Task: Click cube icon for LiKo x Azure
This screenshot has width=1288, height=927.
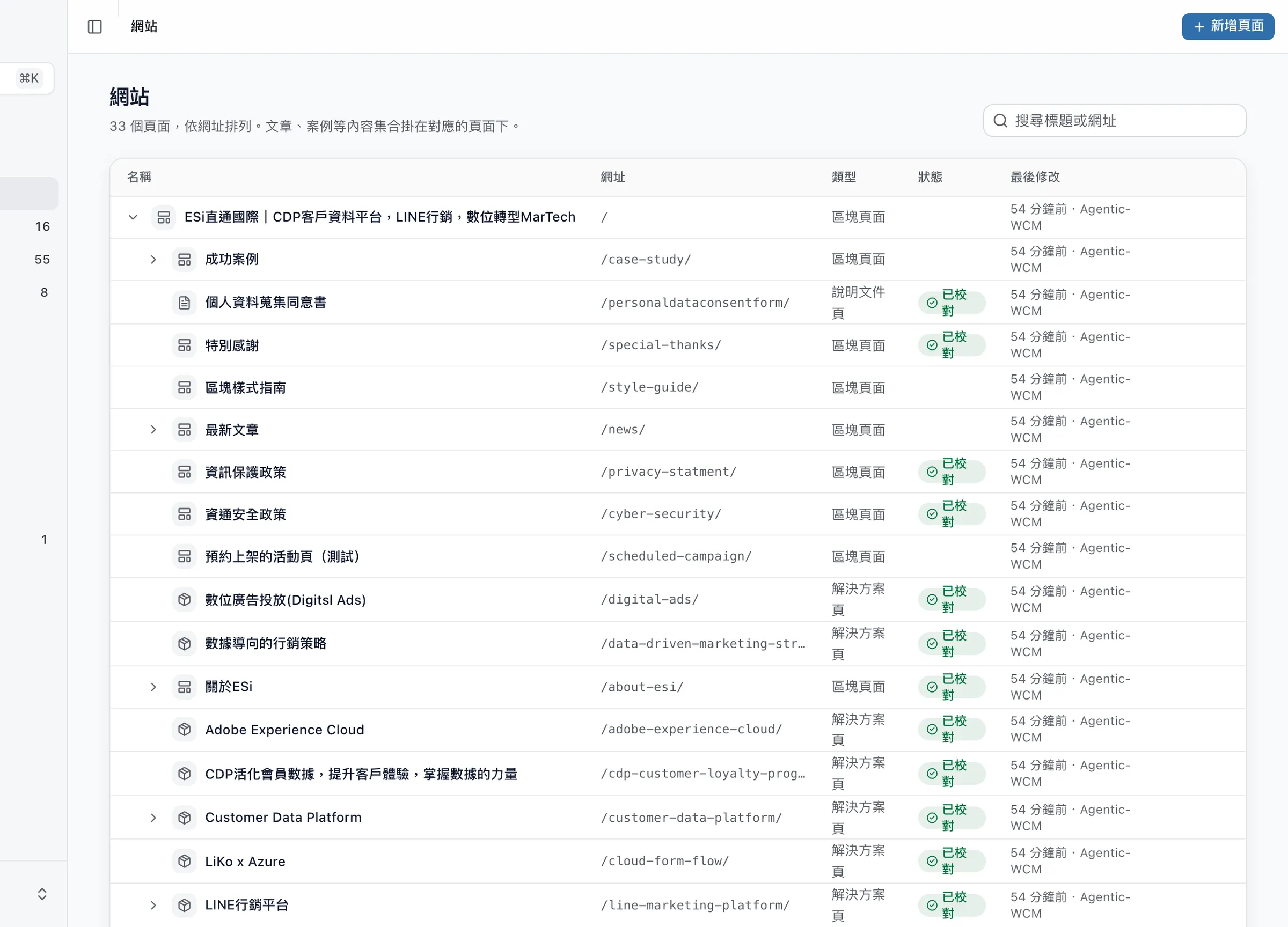Action: [184, 861]
